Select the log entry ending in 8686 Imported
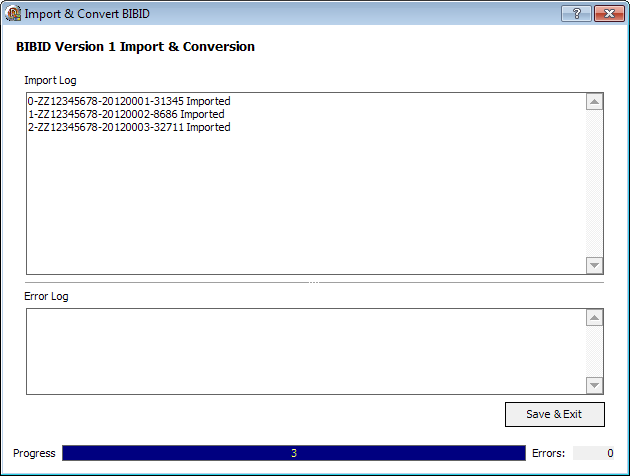 point(126,114)
